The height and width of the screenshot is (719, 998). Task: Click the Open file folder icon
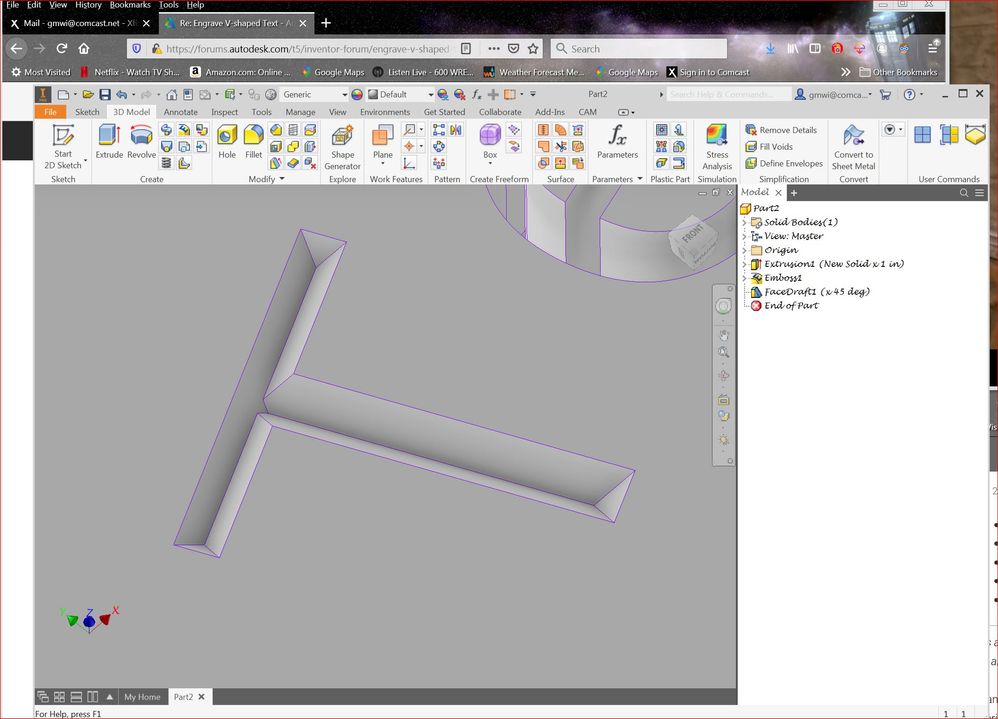(88, 94)
